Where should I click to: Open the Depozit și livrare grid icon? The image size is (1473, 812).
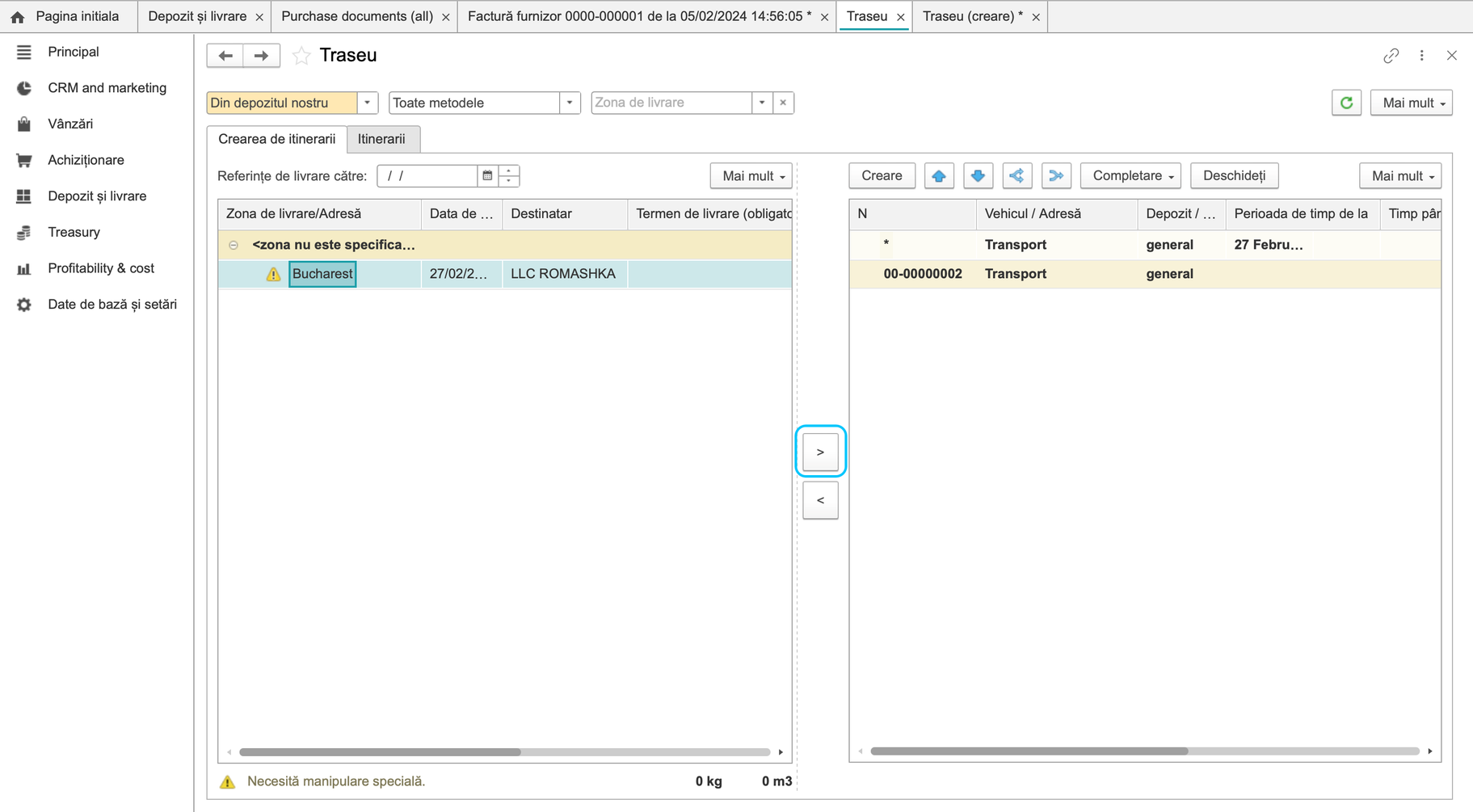[24, 196]
